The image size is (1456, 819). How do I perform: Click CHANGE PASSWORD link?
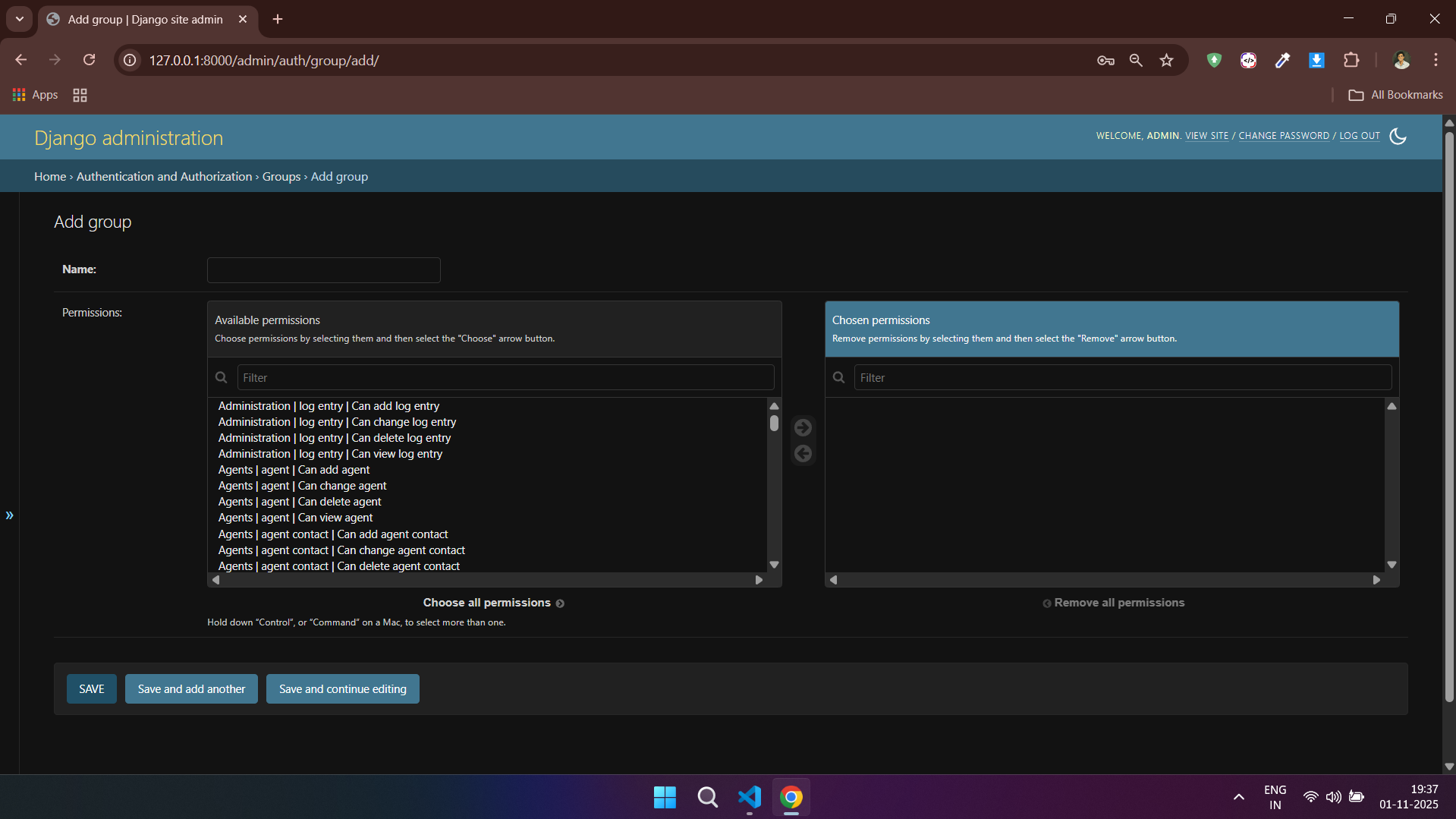tap(1284, 136)
